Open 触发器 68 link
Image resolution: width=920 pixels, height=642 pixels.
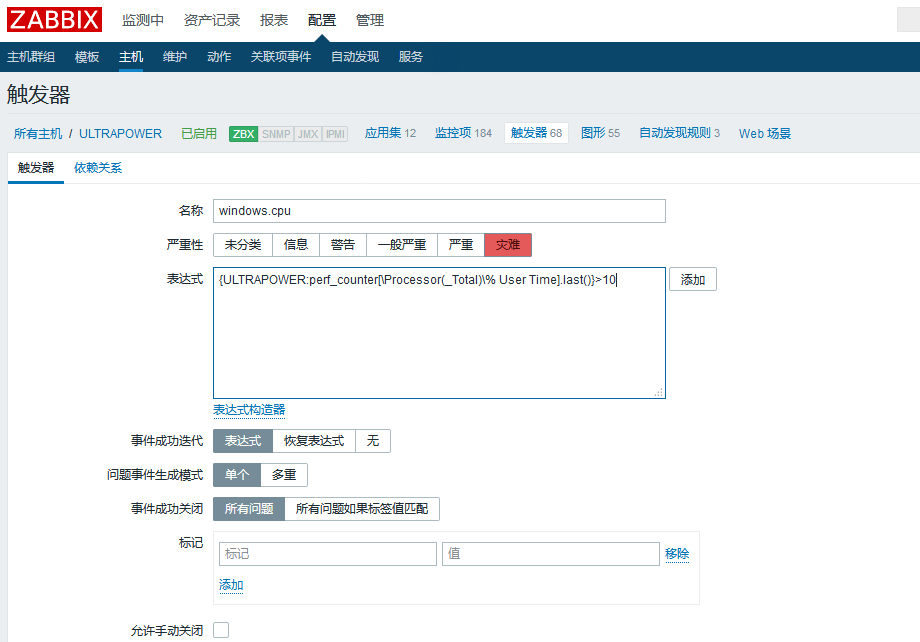[536, 133]
